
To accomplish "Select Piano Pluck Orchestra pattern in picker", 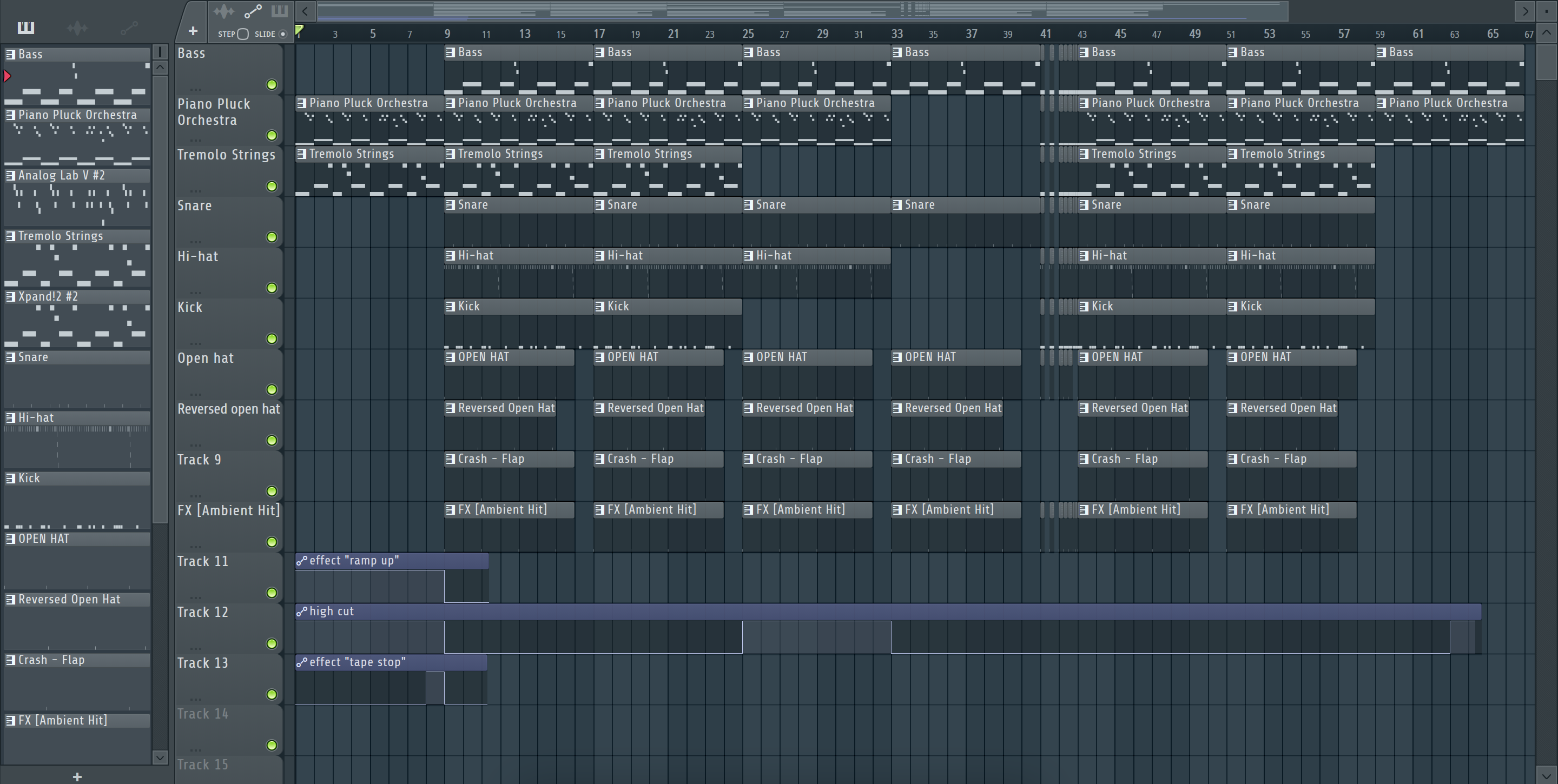I will point(77,115).
